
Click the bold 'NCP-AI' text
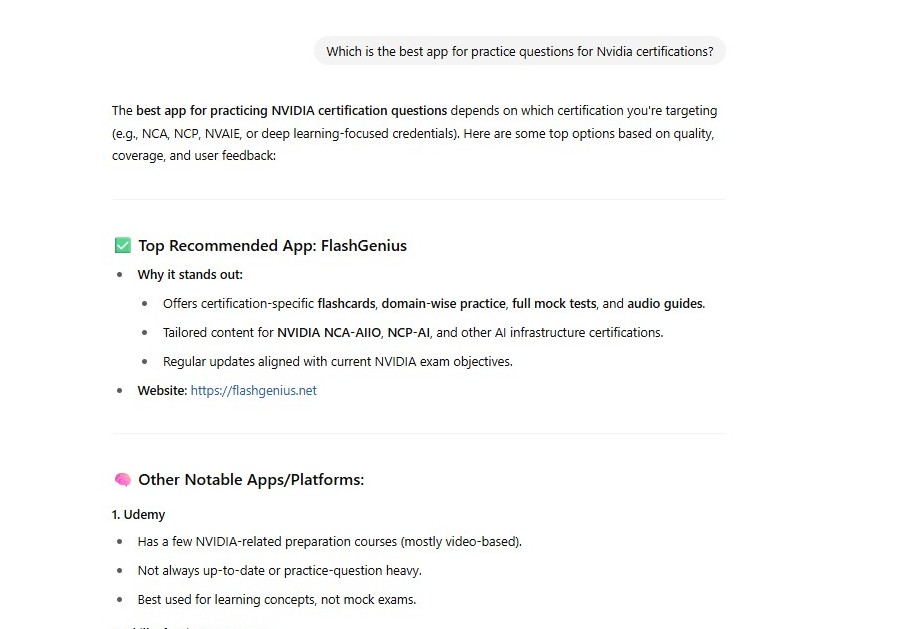[408, 333]
